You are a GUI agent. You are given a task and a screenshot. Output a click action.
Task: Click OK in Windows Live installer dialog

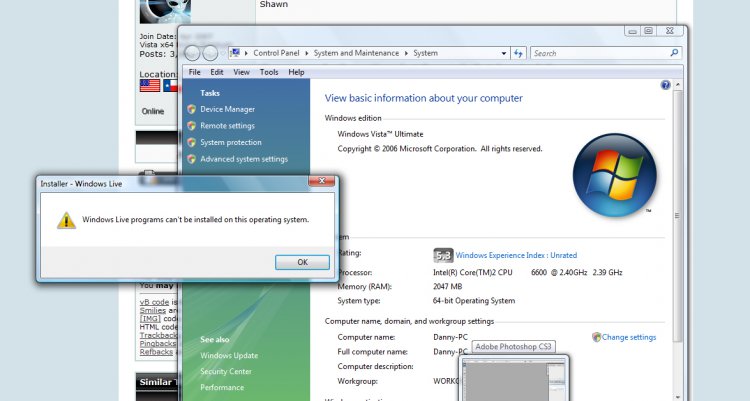tap(302, 262)
